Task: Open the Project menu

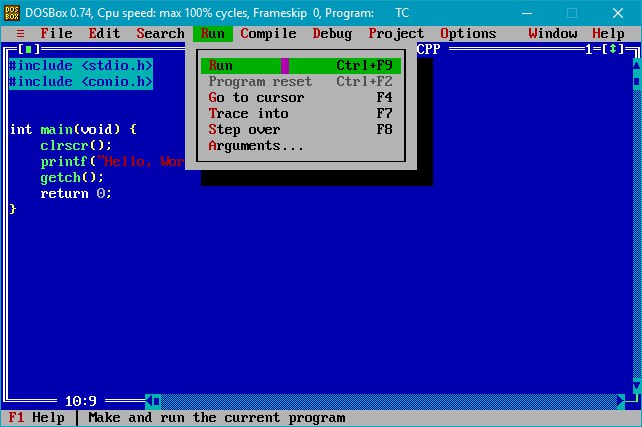Action: (x=396, y=34)
